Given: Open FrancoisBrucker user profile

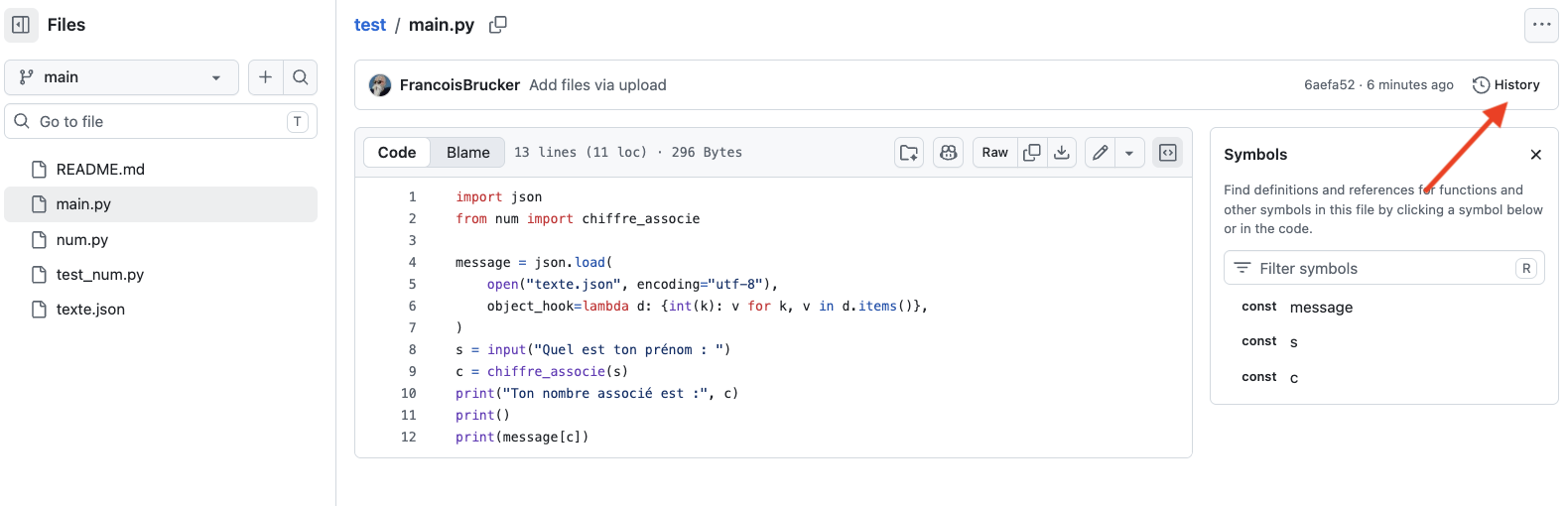Looking at the screenshot, I should tap(459, 85).
